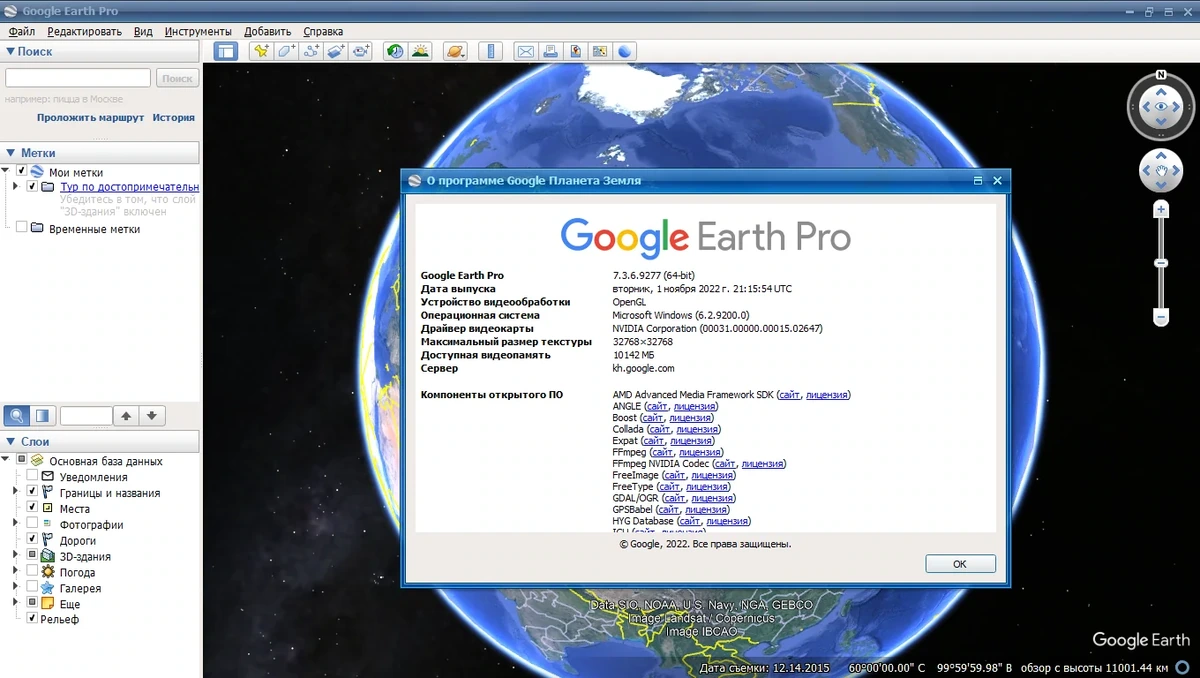Open the Вид menu
The image size is (1200, 678).
click(x=143, y=32)
